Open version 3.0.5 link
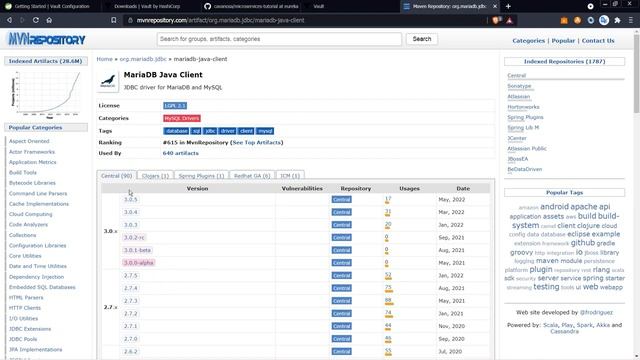 tap(131, 200)
